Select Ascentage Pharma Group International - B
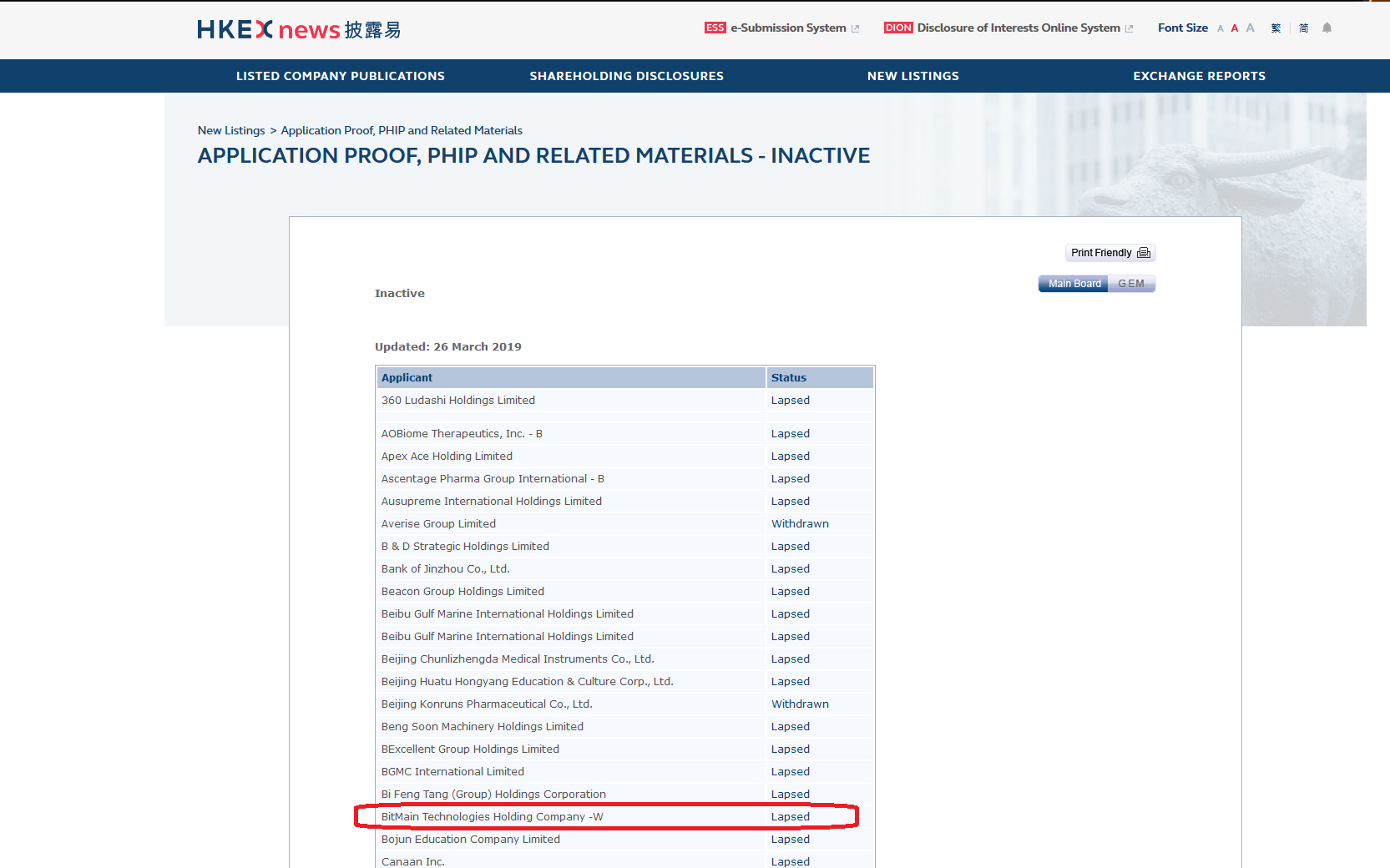The height and width of the screenshot is (868, 1390). point(493,479)
